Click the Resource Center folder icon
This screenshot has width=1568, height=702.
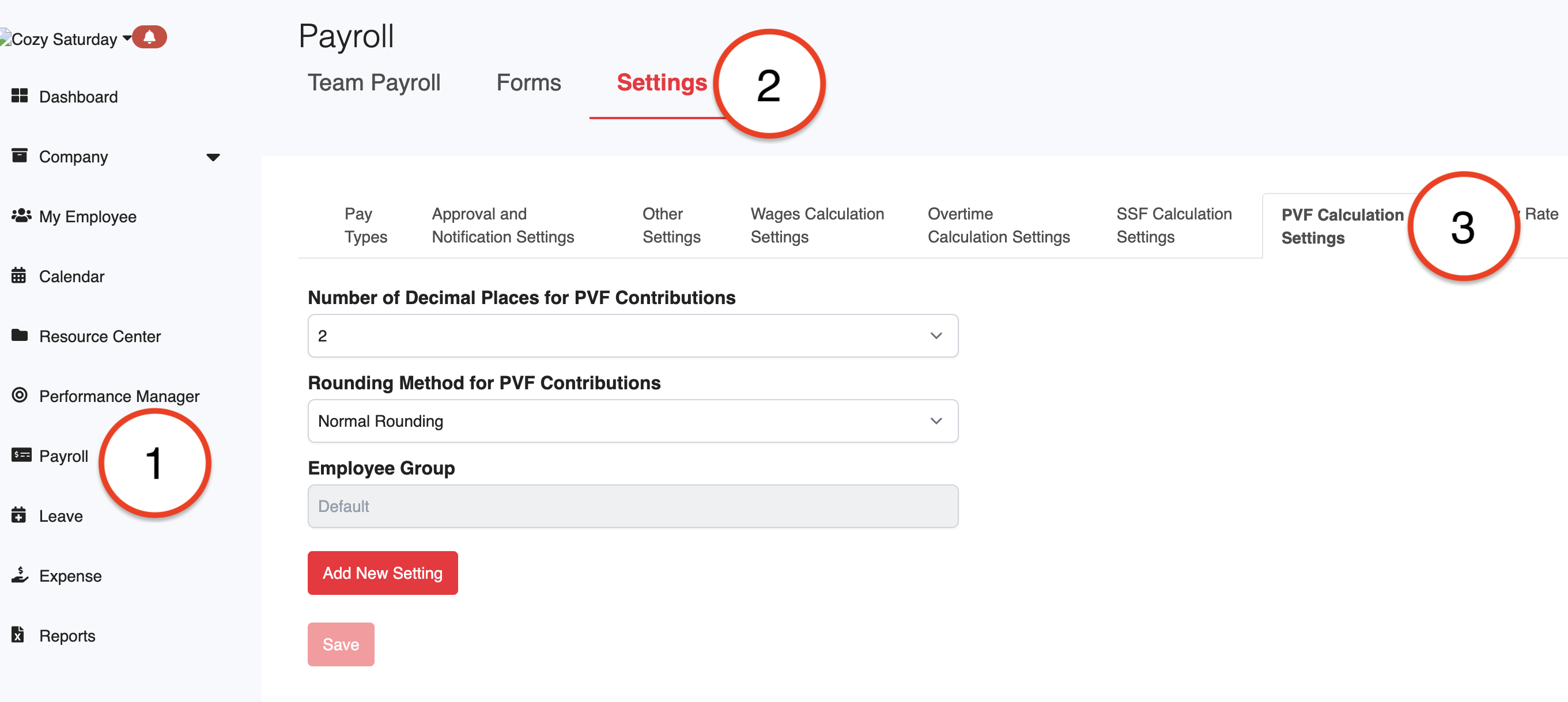[x=20, y=336]
